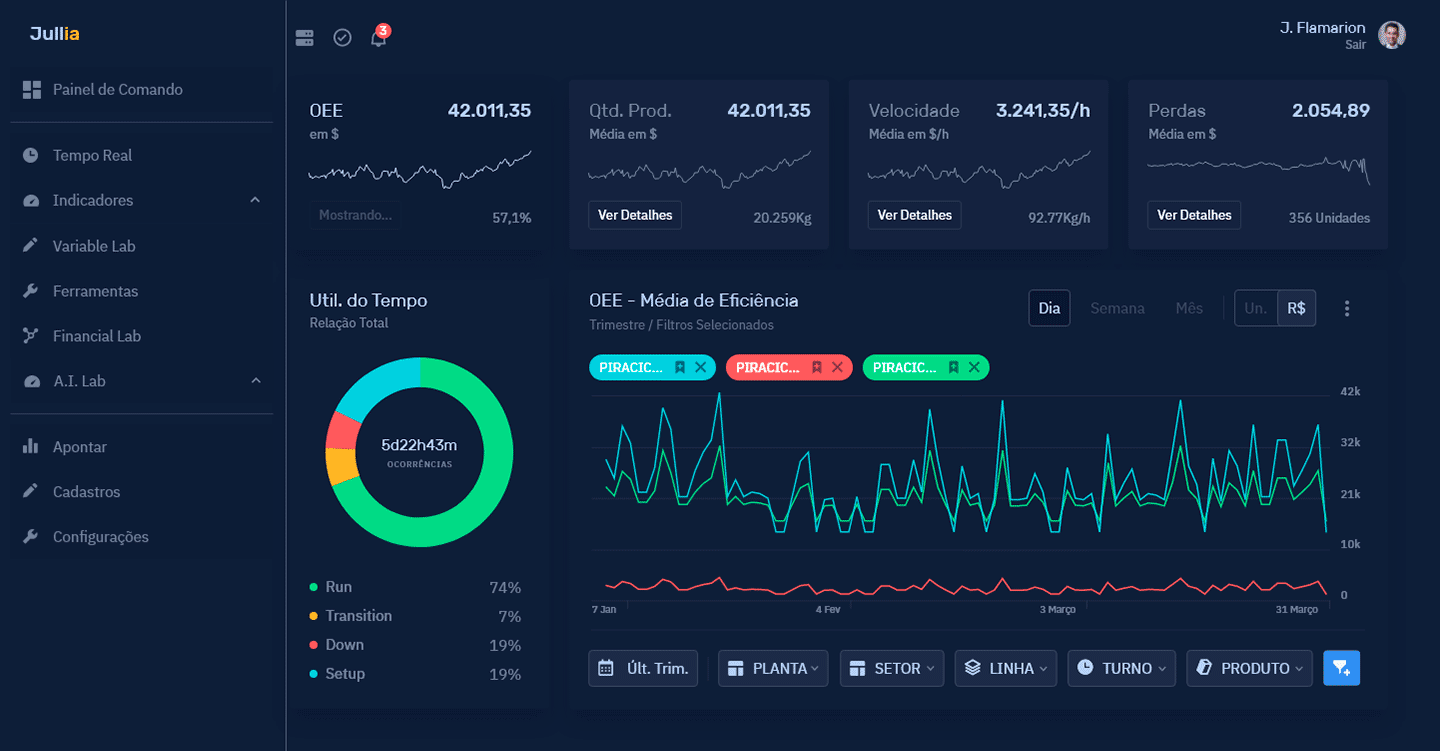
Task: Close the green PIRACIC filter tag
Action: pyautogui.click(x=974, y=367)
